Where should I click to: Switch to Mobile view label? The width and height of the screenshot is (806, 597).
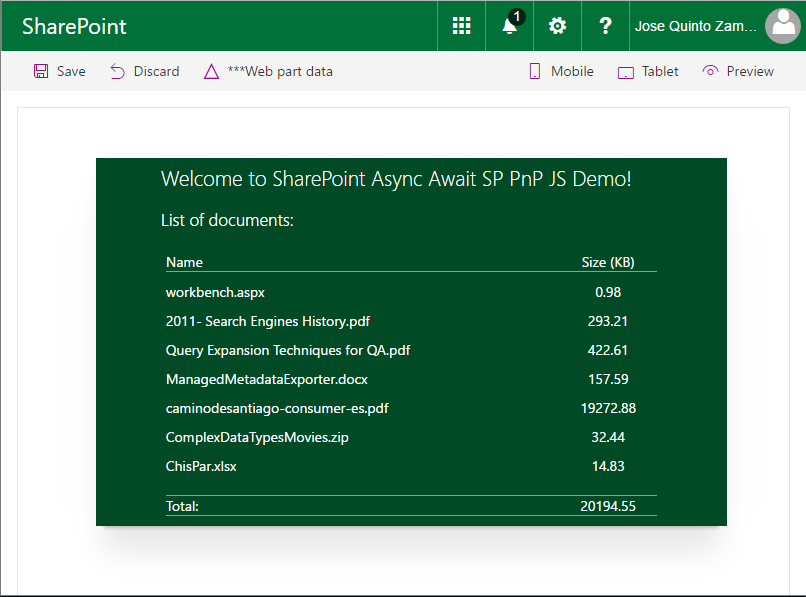572,71
